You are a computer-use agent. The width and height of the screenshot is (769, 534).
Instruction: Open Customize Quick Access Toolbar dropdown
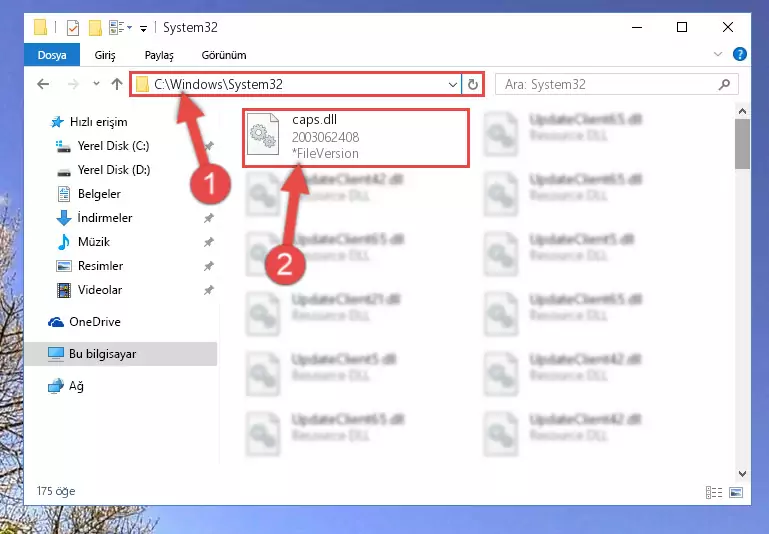point(143,28)
